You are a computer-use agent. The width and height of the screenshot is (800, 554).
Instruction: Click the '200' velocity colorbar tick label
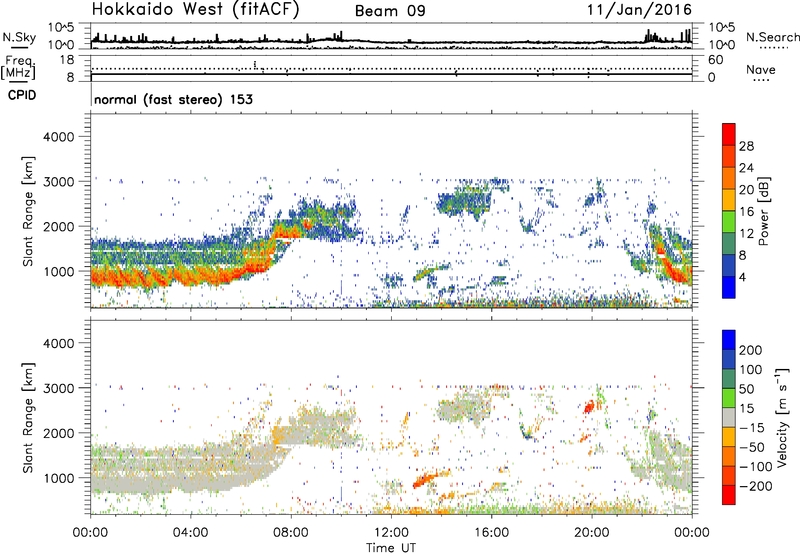click(751, 350)
